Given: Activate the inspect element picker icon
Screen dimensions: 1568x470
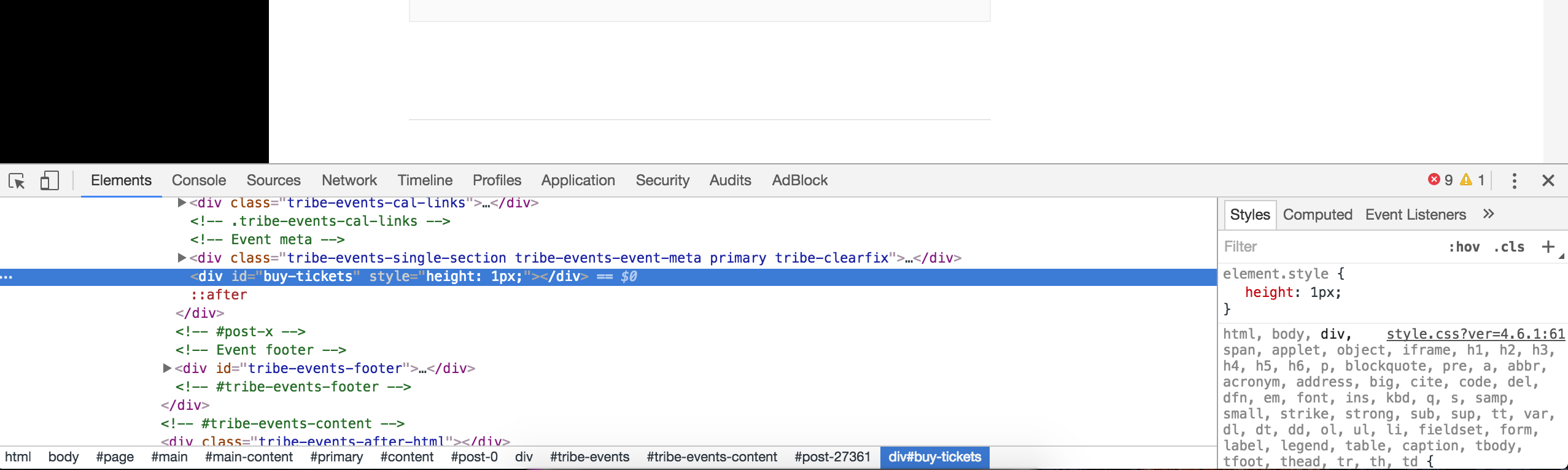Looking at the screenshot, I should point(17,181).
